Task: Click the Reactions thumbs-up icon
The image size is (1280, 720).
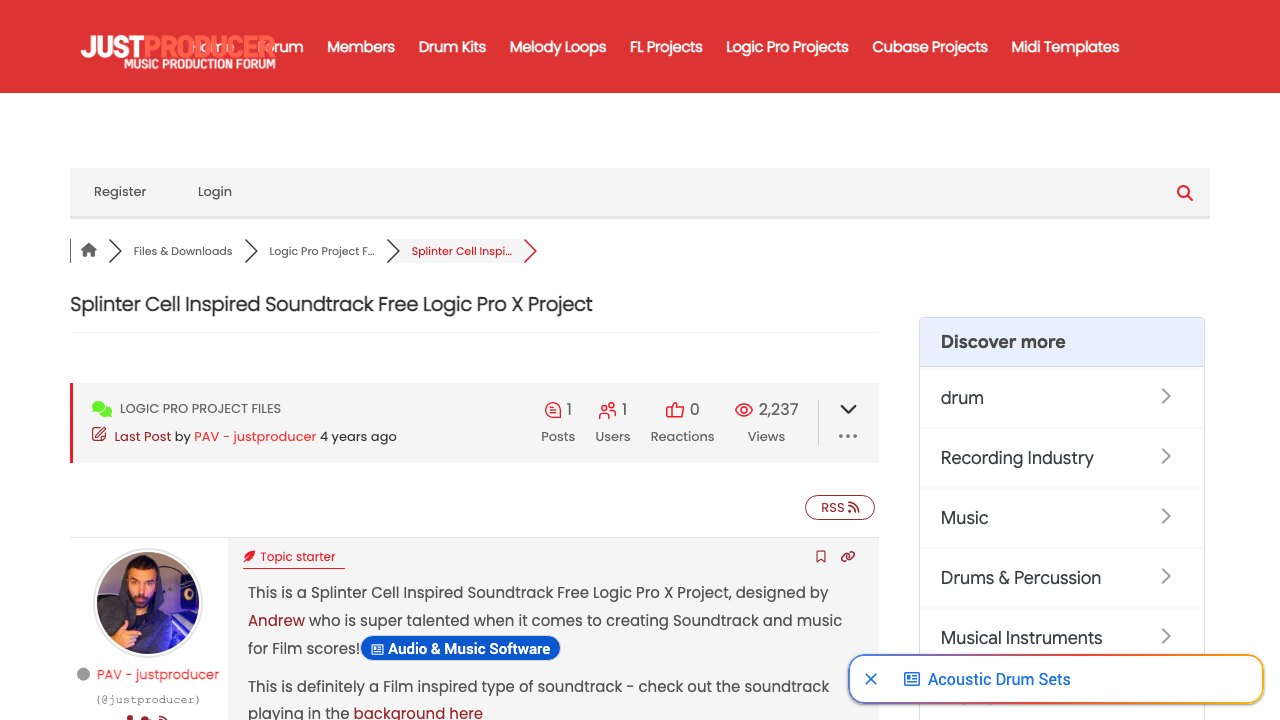Action: 675,410
